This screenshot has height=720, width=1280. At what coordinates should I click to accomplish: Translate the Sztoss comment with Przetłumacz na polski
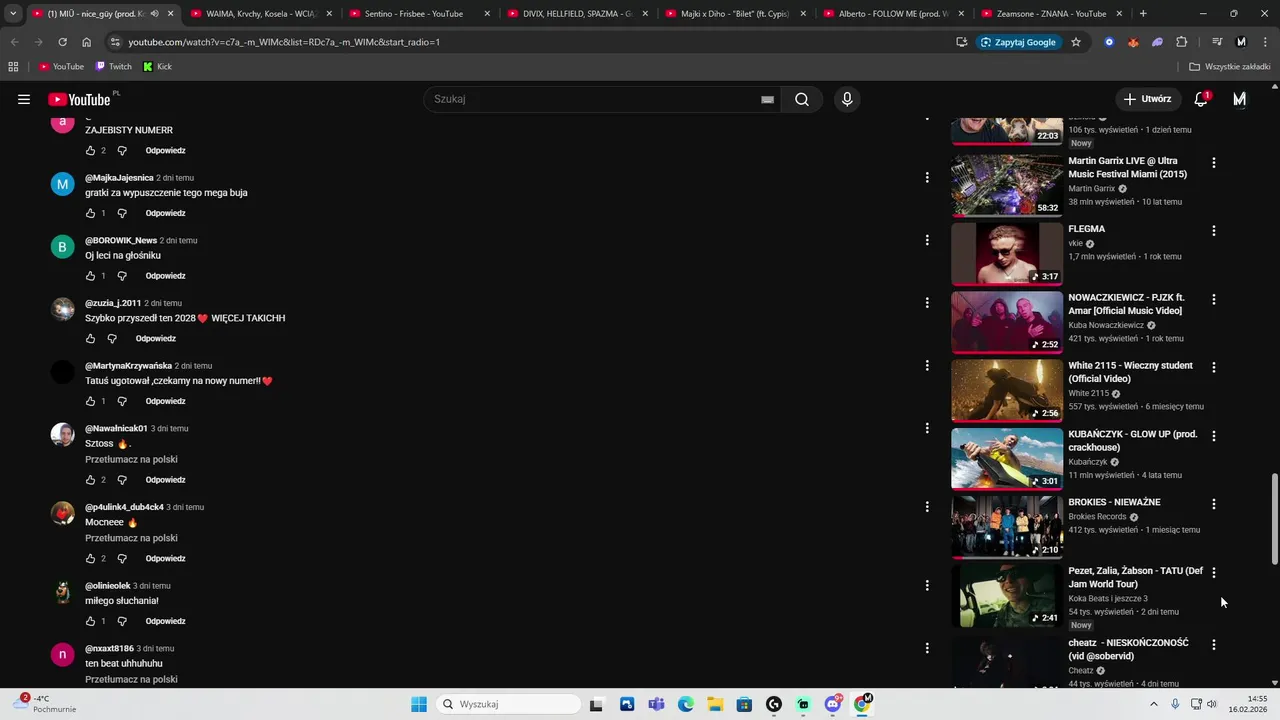coord(131,459)
